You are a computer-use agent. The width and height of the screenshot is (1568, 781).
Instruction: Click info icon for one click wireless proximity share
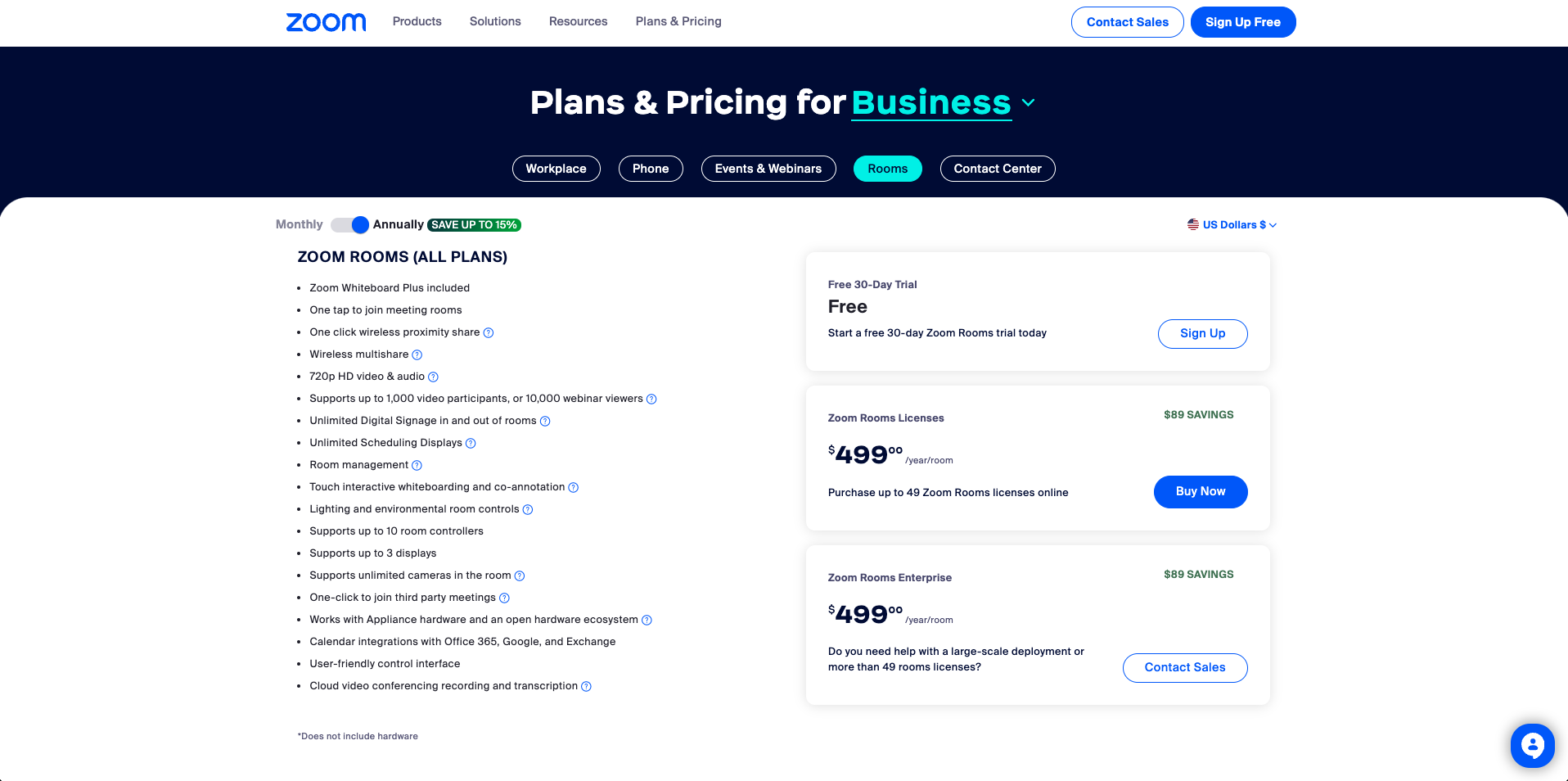click(x=489, y=332)
